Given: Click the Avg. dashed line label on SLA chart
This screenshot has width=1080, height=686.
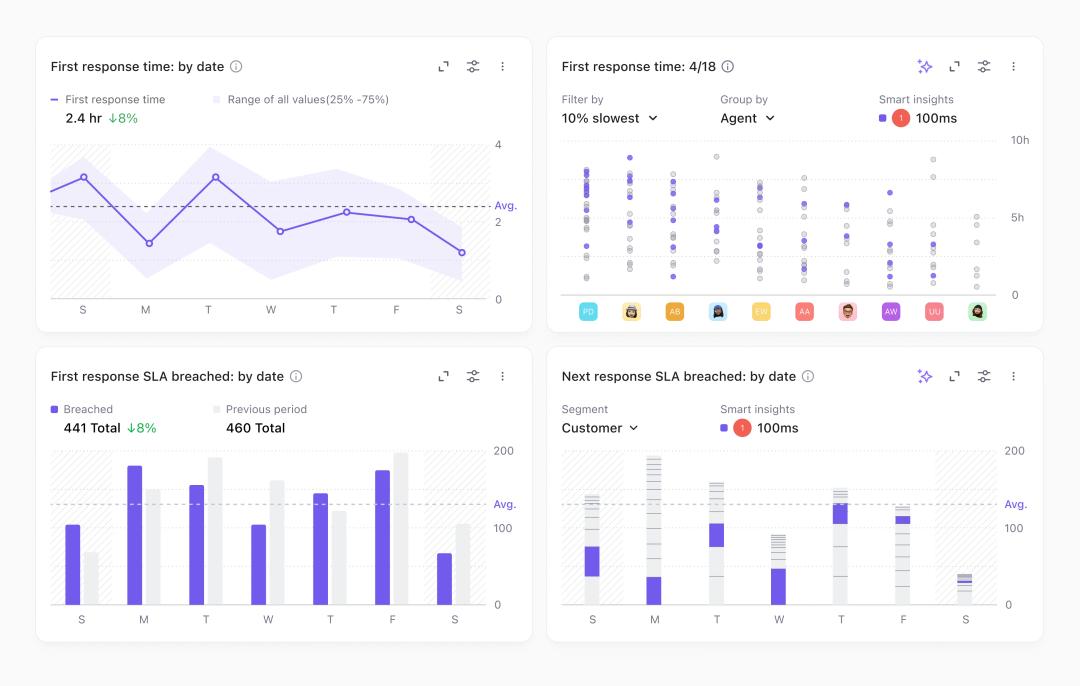Looking at the screenshot, I should [x=503, y=504].
